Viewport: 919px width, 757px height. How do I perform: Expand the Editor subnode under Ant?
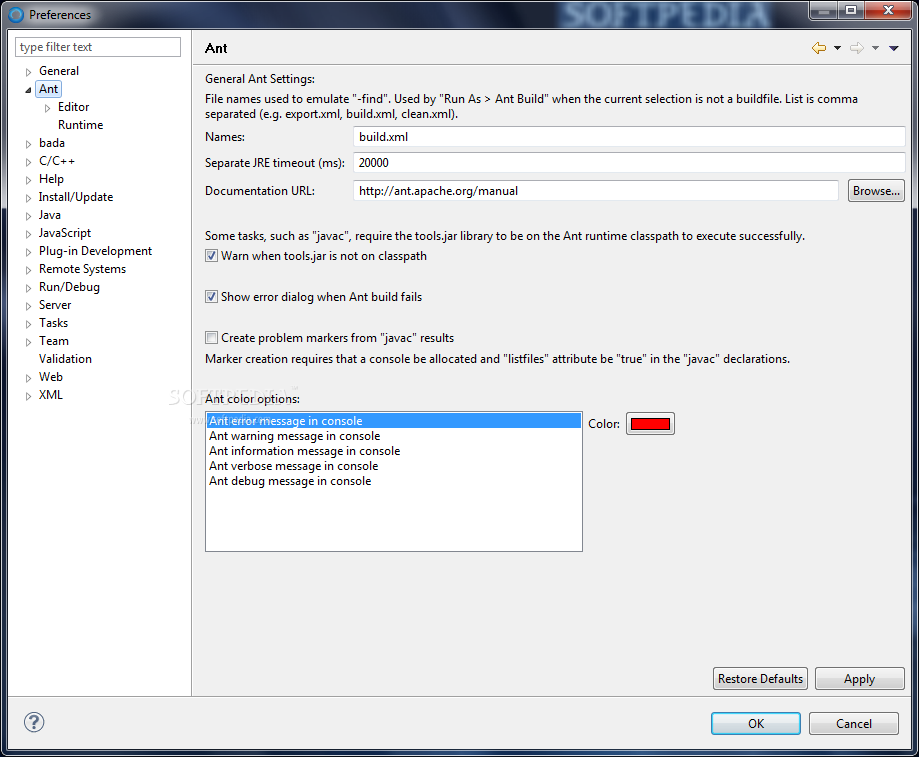[47, 108]
